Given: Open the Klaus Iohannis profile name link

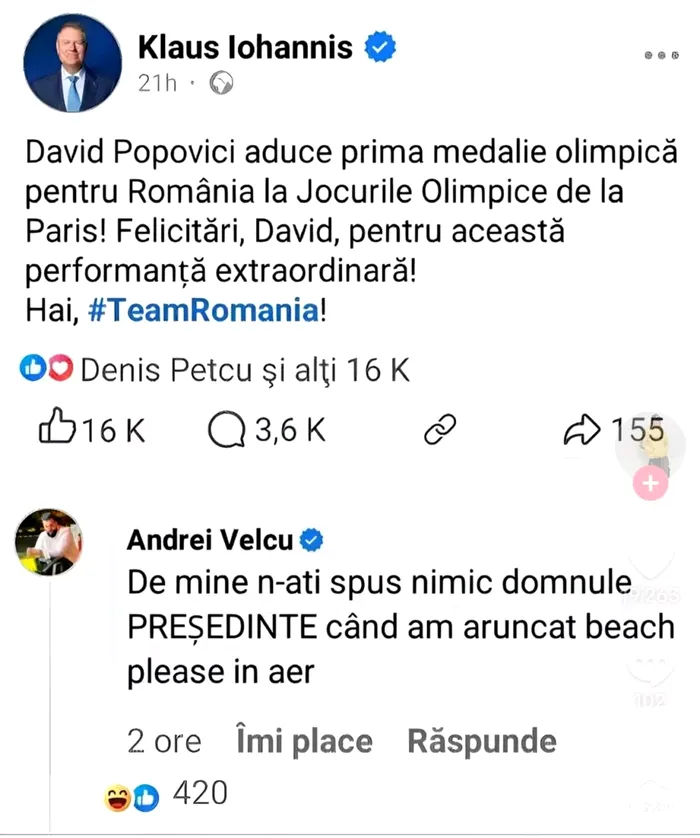Looking at the screenshot, I should click(245, 46).
